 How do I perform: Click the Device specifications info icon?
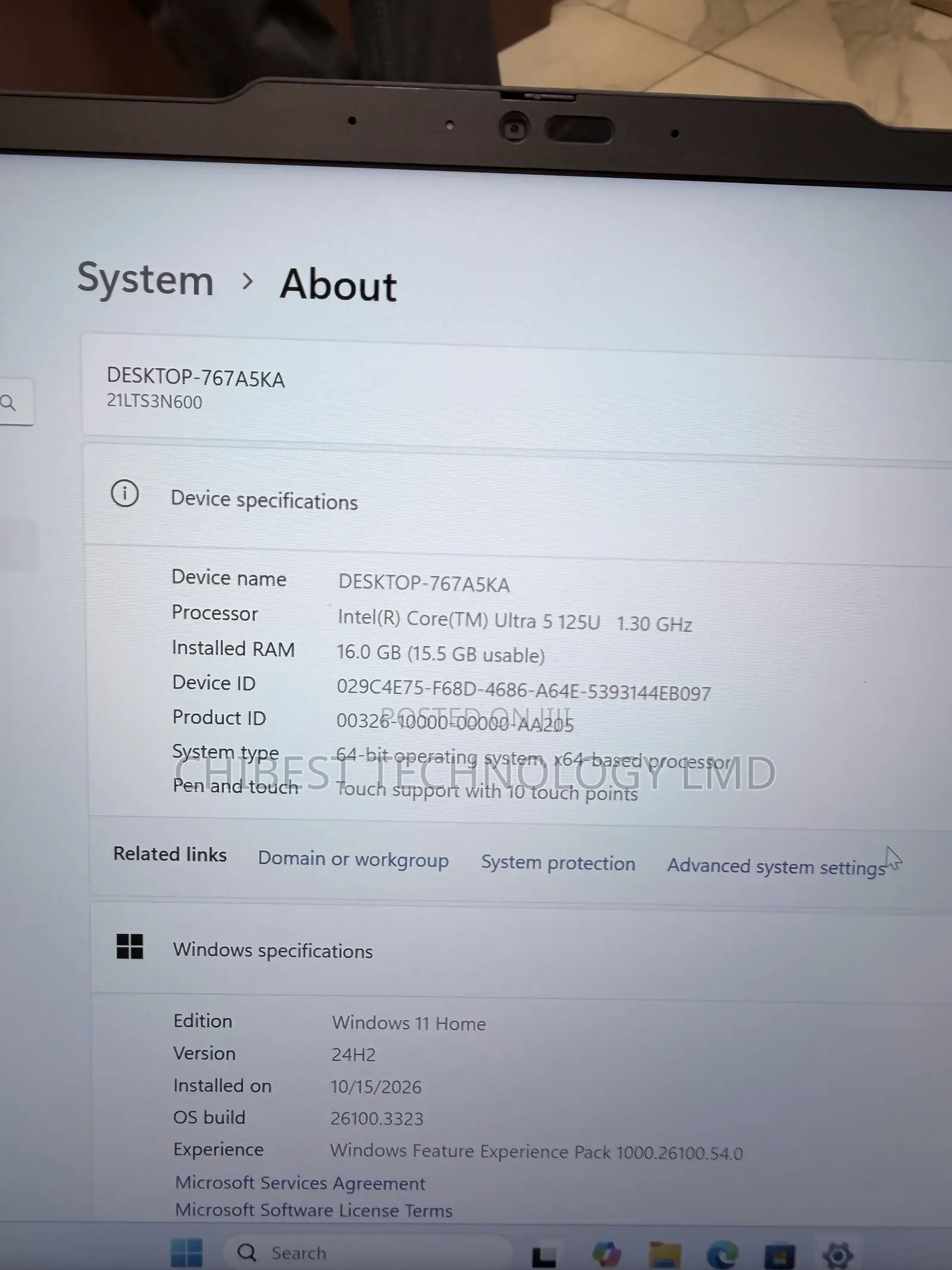coord(125,493)
